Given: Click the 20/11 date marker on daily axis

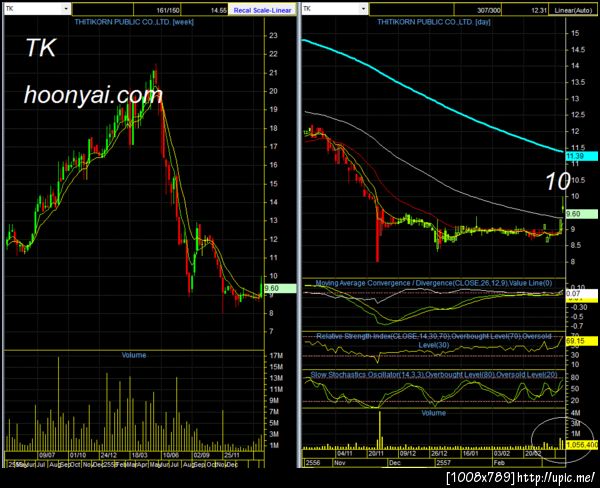Looking at the screenshot, I should click(x=376, y=453).
